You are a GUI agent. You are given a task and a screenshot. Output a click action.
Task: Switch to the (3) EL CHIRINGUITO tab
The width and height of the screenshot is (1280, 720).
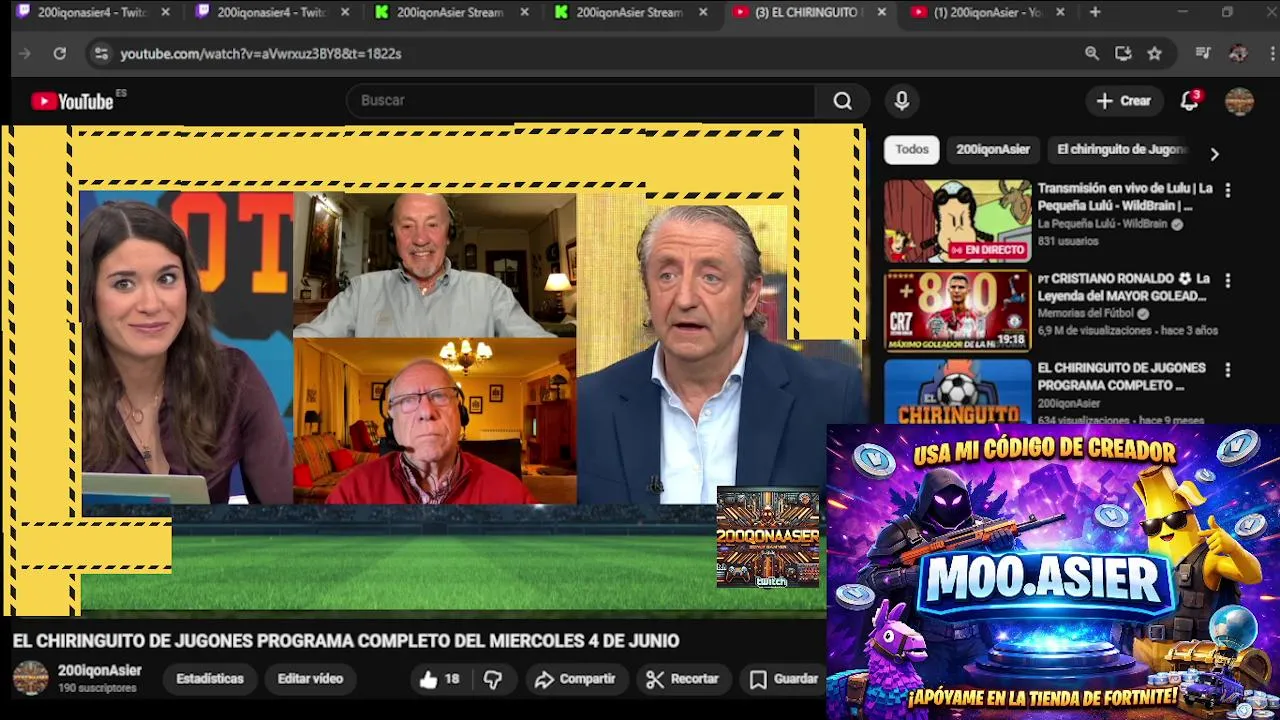(x=807, y=12)
